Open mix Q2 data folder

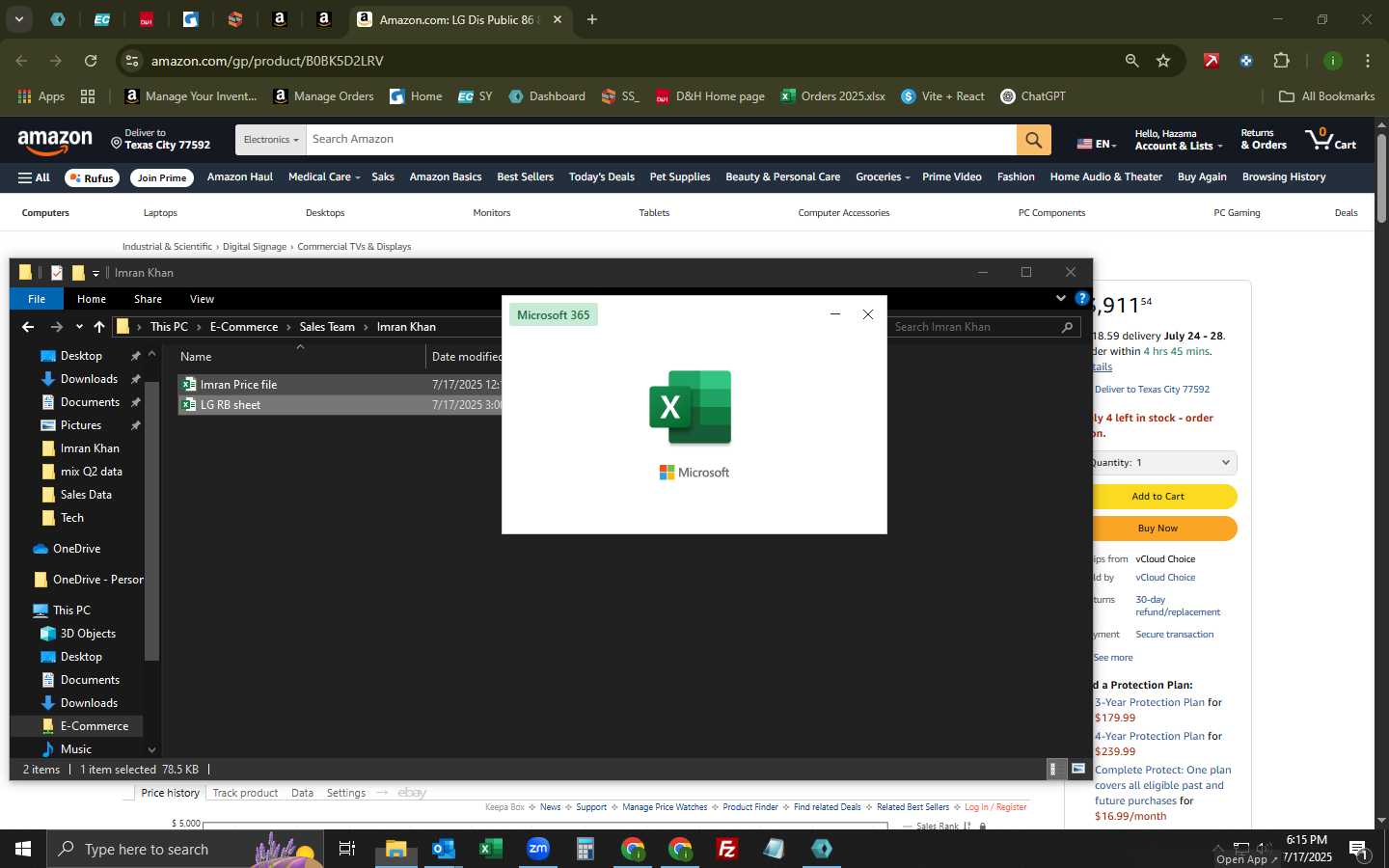pos(91,472)
